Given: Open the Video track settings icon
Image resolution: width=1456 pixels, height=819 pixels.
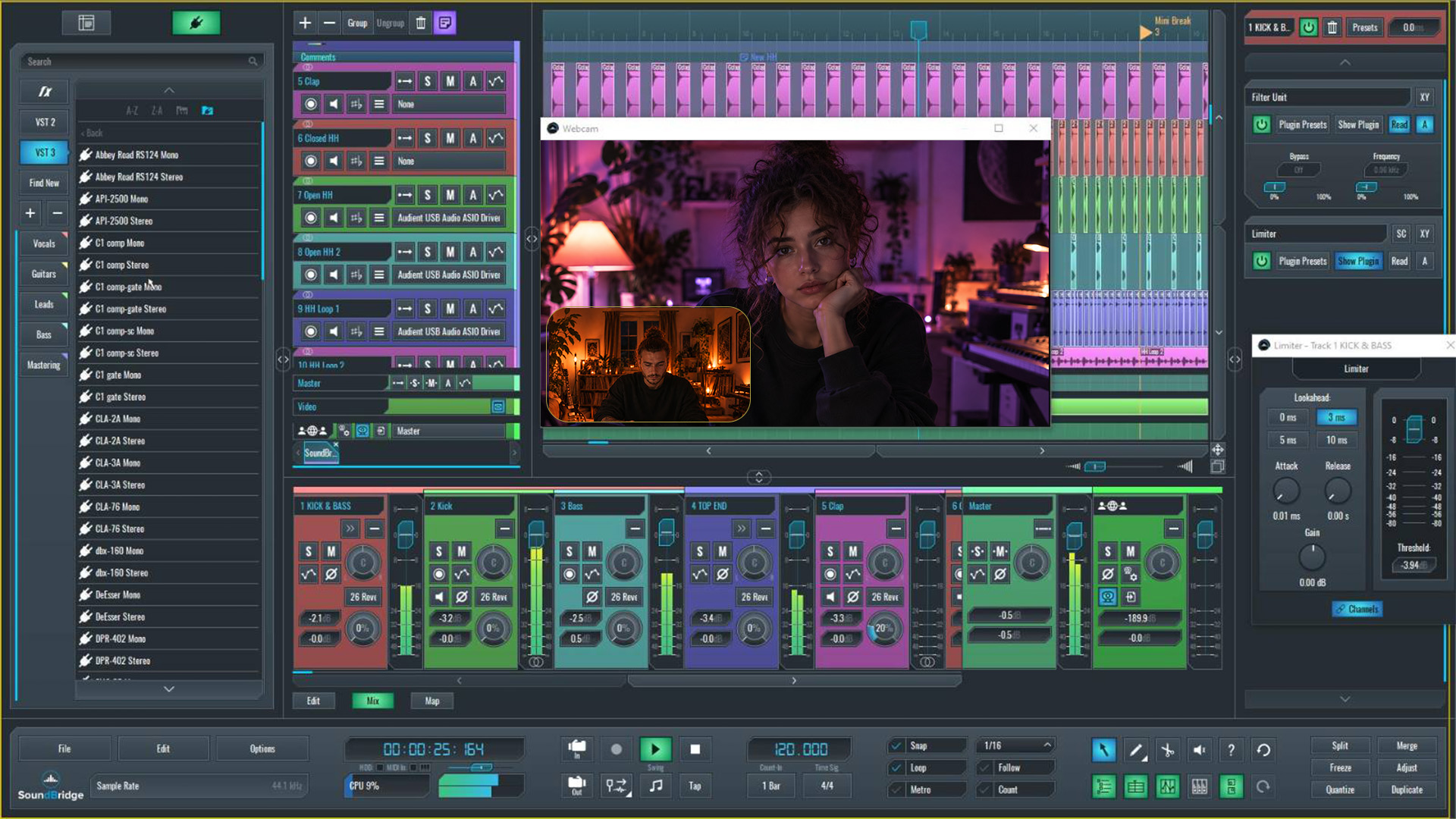Looking at the screenshot, I should [498, 407].
